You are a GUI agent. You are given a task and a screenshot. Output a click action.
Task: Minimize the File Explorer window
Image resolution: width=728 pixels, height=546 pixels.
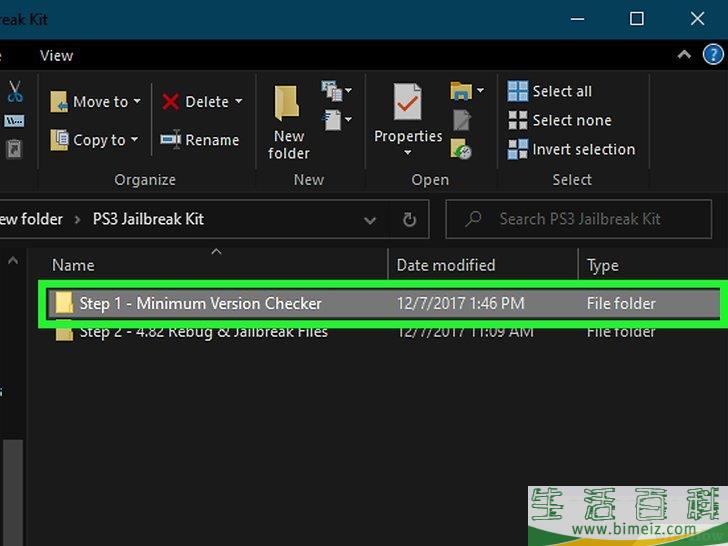(x=577, y=19)
